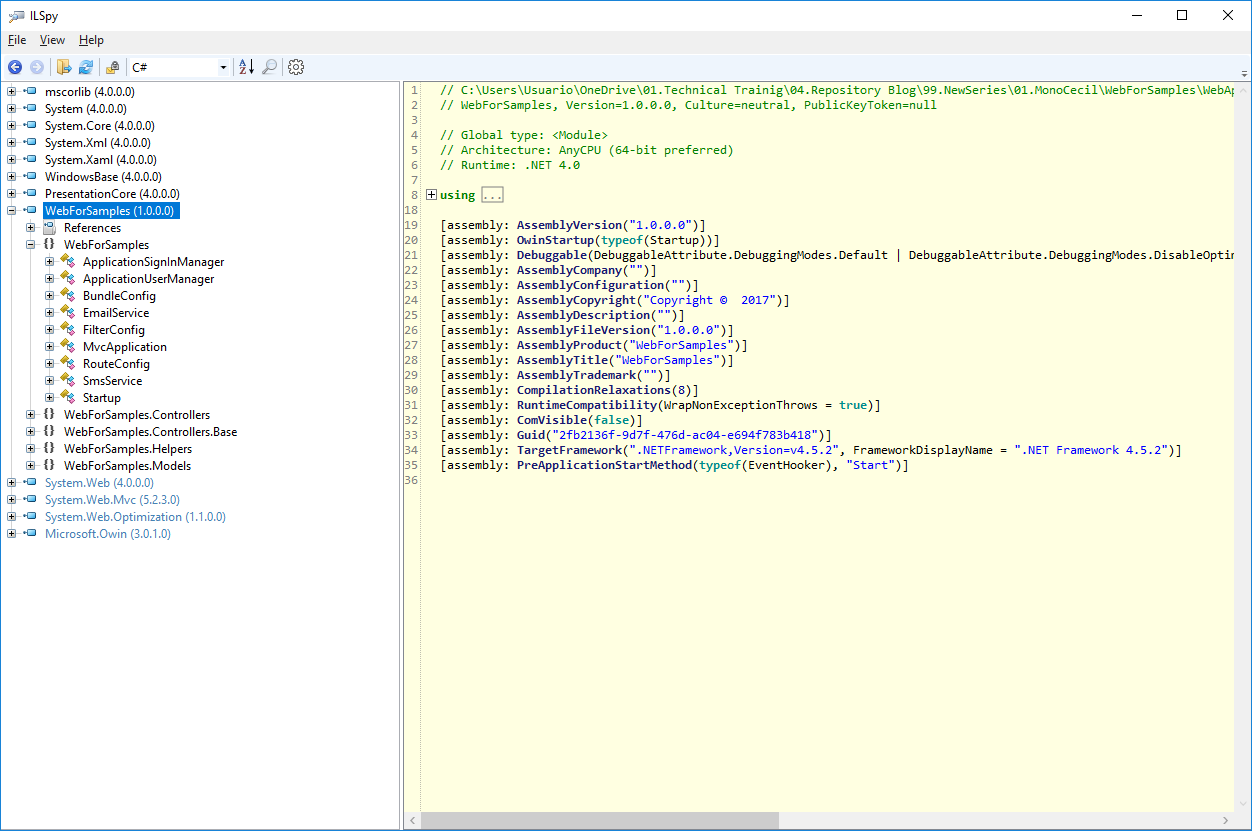Expand the WebForSamples.Controllers.Base namespace

point(30,432)
